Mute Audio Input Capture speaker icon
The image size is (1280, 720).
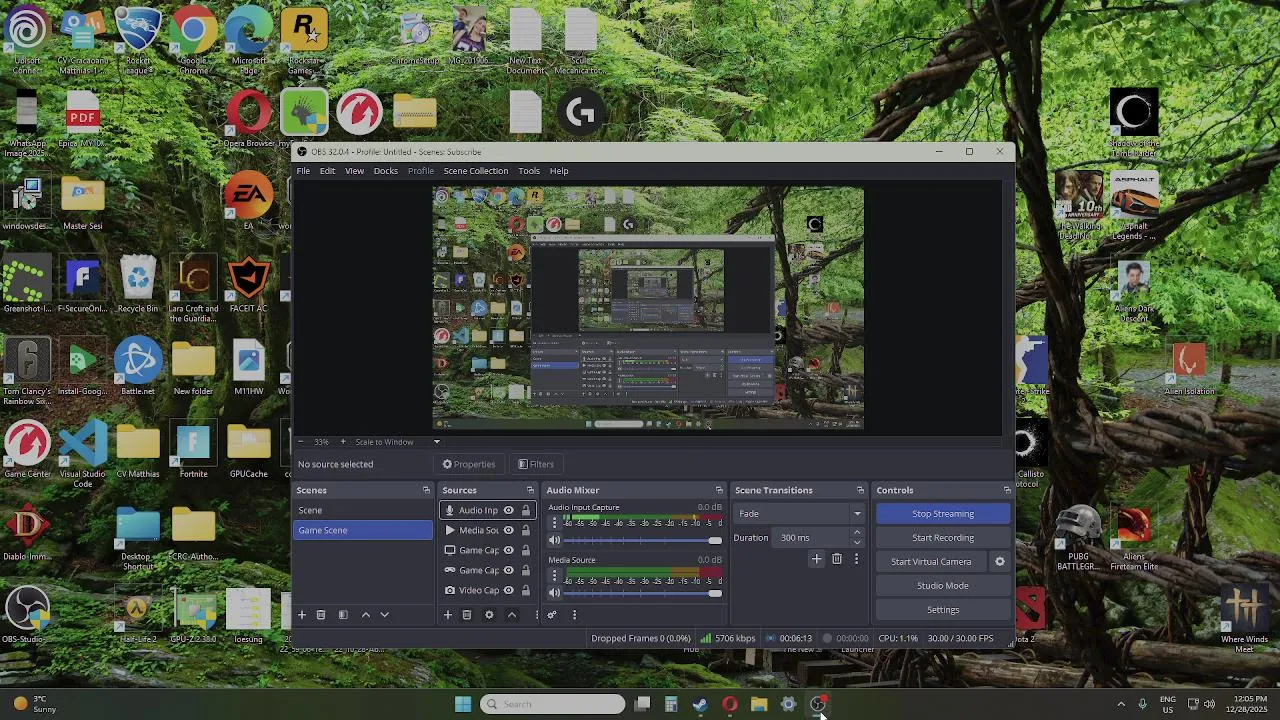[555, 540]
